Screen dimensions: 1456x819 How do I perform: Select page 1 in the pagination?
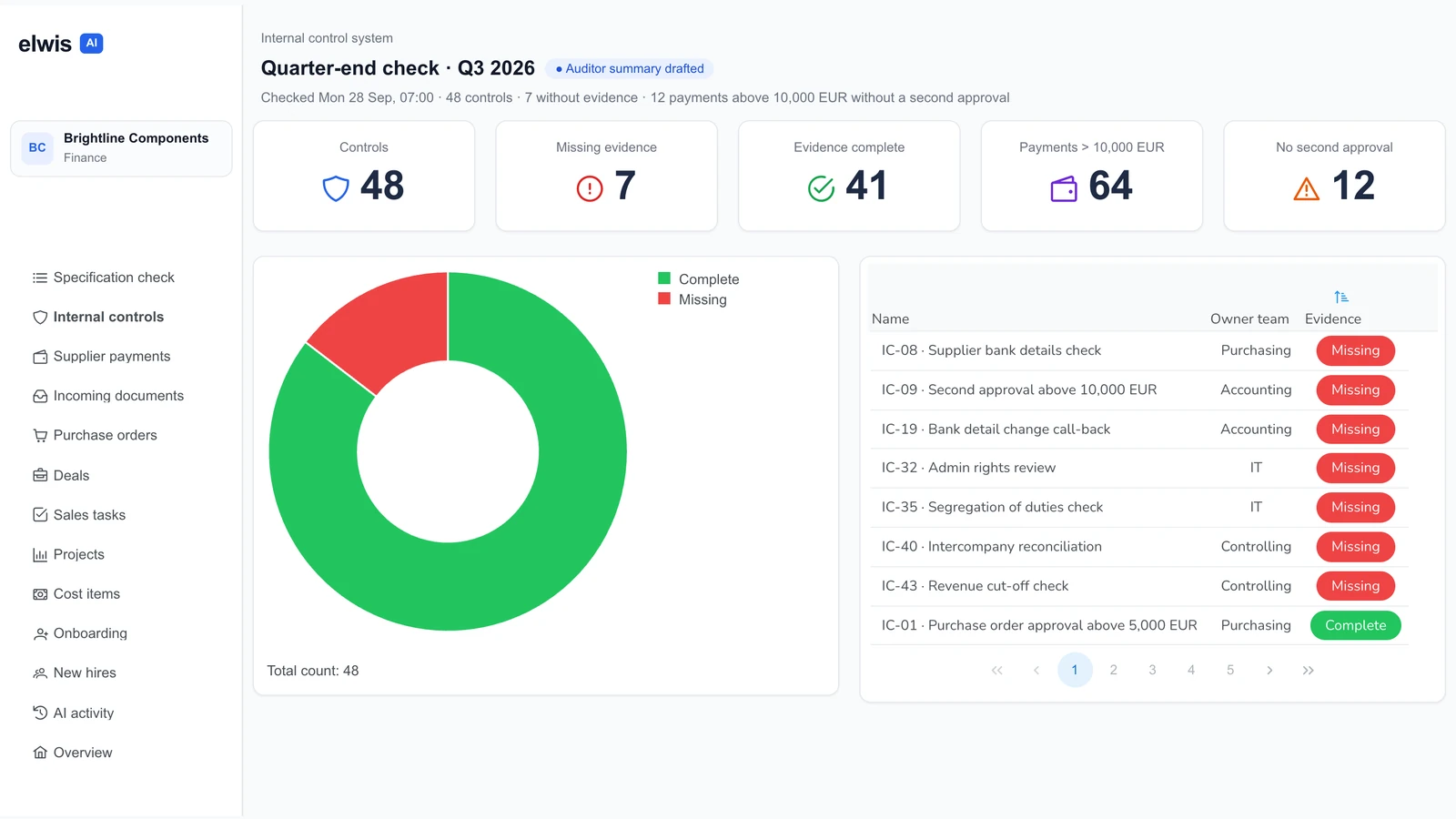point(1075,670)
